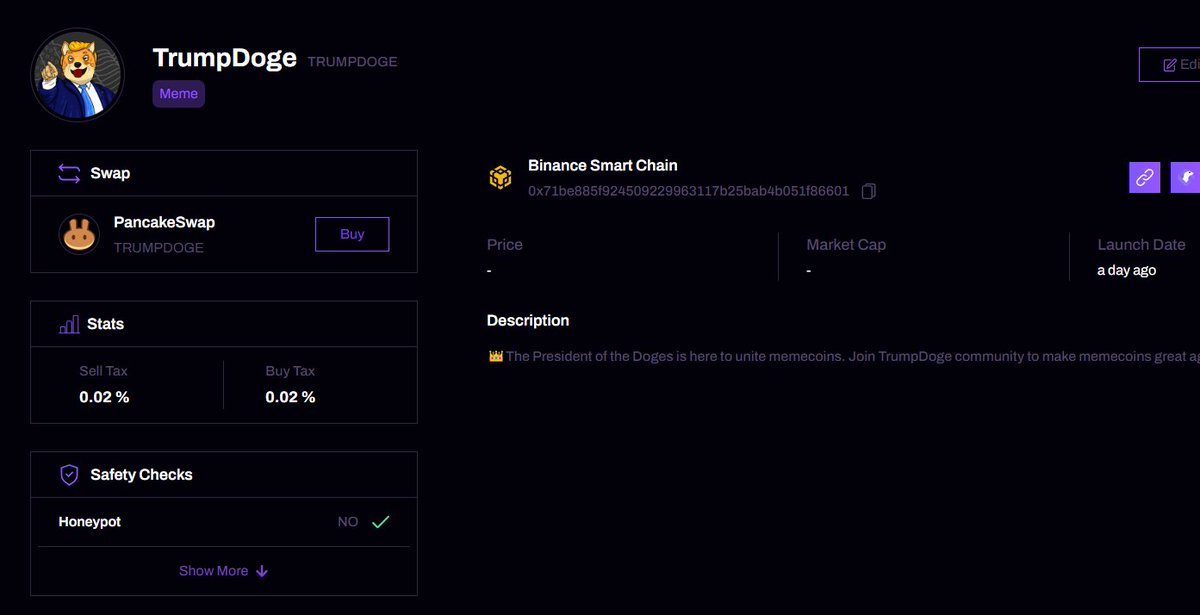Click the 'a day ago' launch date
Viewport: 1200px width, 615px height.
[1126, 270]
